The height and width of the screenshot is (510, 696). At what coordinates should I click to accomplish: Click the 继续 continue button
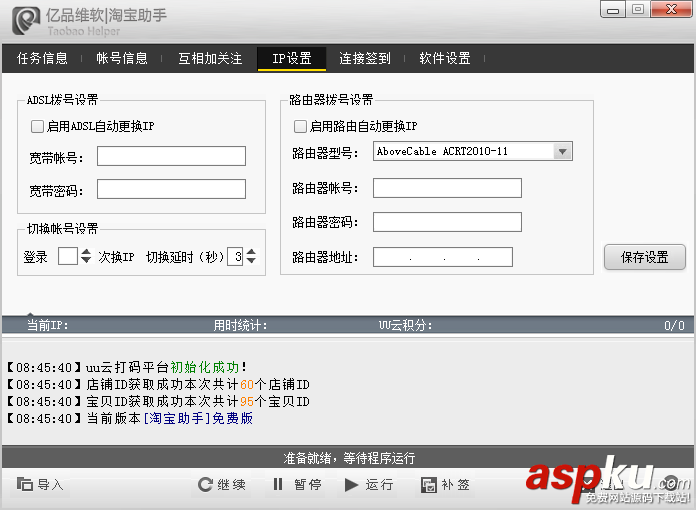[x=221, y=484]
